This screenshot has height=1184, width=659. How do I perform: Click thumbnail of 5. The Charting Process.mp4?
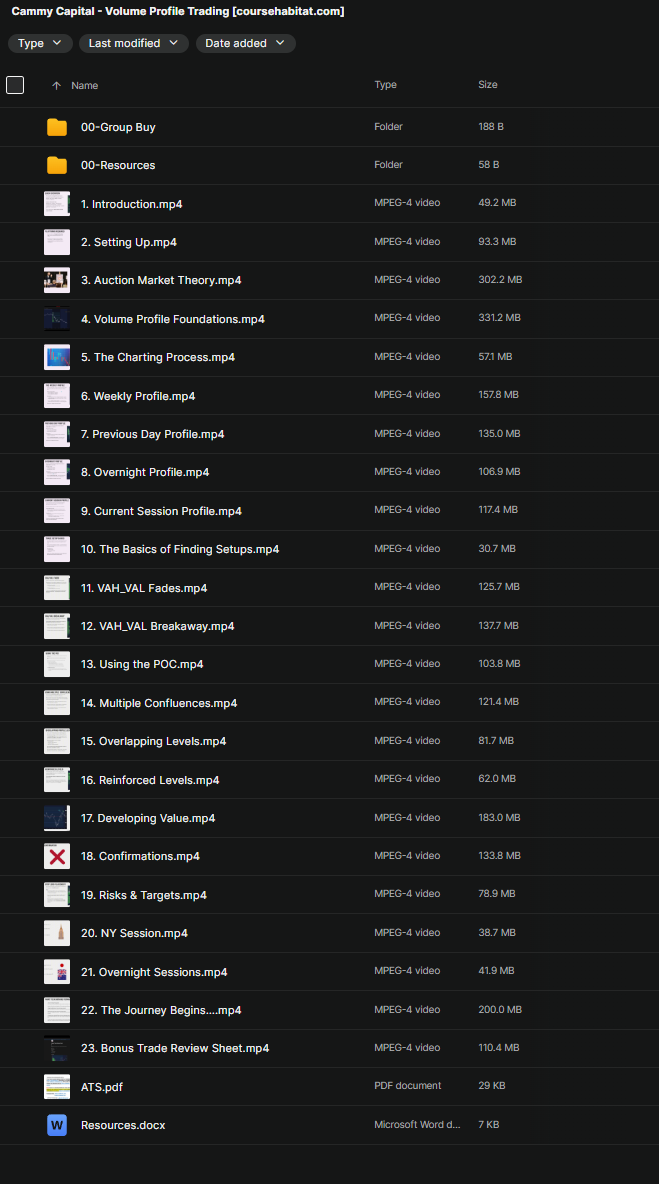click(57, 357)
